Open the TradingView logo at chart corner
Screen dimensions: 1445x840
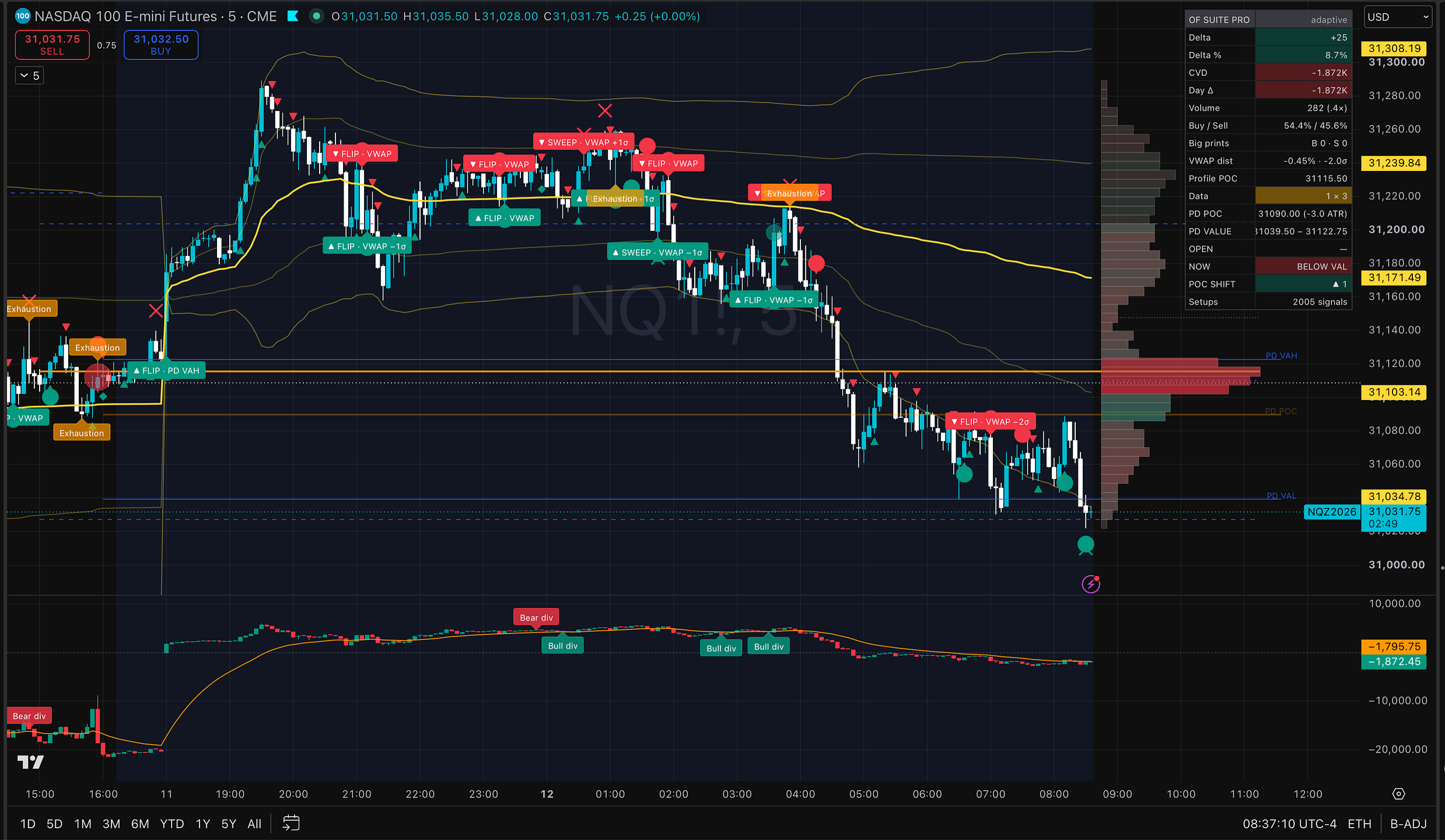coord(30,762)
